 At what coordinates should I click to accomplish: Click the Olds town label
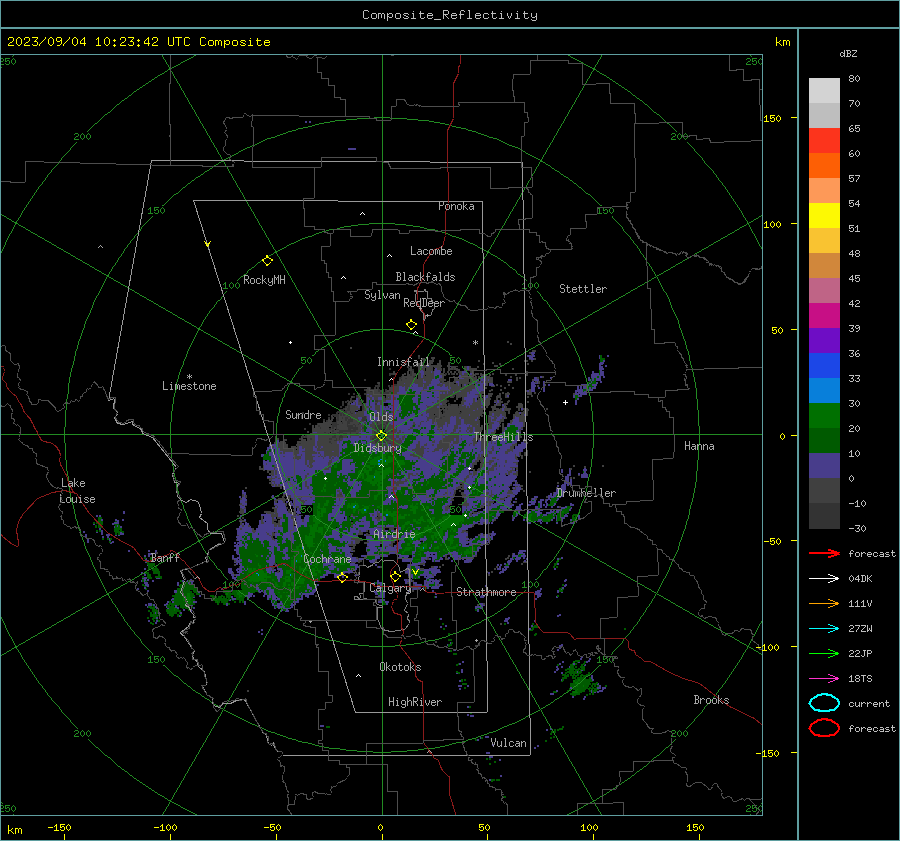pyautogui.click(x=381, y=417)
